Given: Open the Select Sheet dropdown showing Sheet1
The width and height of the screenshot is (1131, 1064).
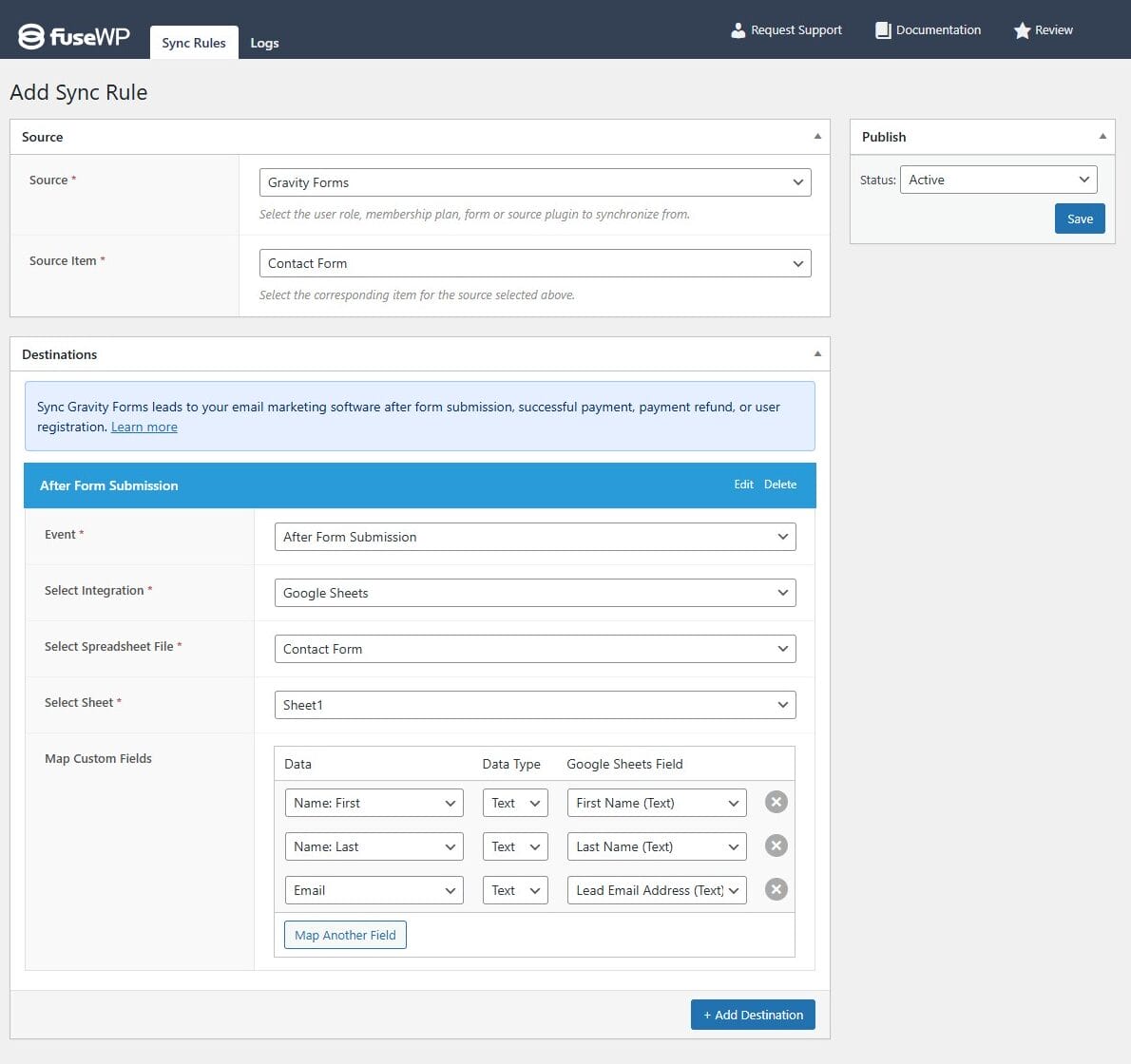Looking at the screenshot, I should click(x=535, y=705).
